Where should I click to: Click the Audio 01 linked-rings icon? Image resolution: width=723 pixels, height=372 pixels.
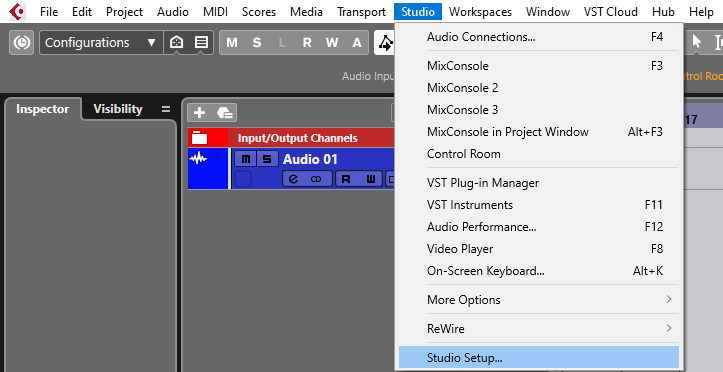[x=316, y=179]
